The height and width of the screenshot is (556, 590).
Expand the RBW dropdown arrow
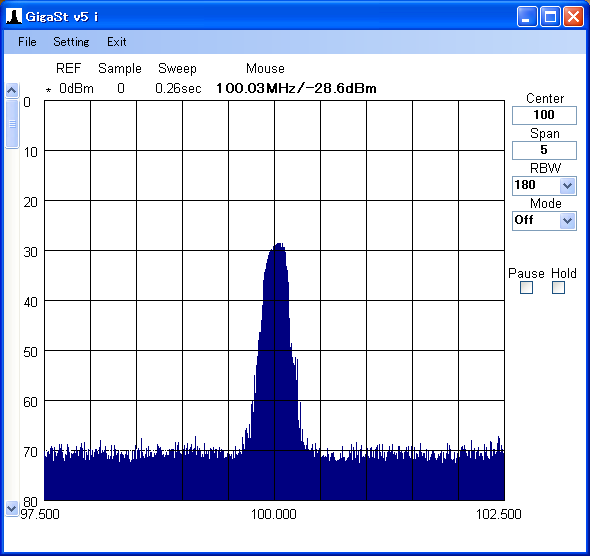tap(567, 185)
